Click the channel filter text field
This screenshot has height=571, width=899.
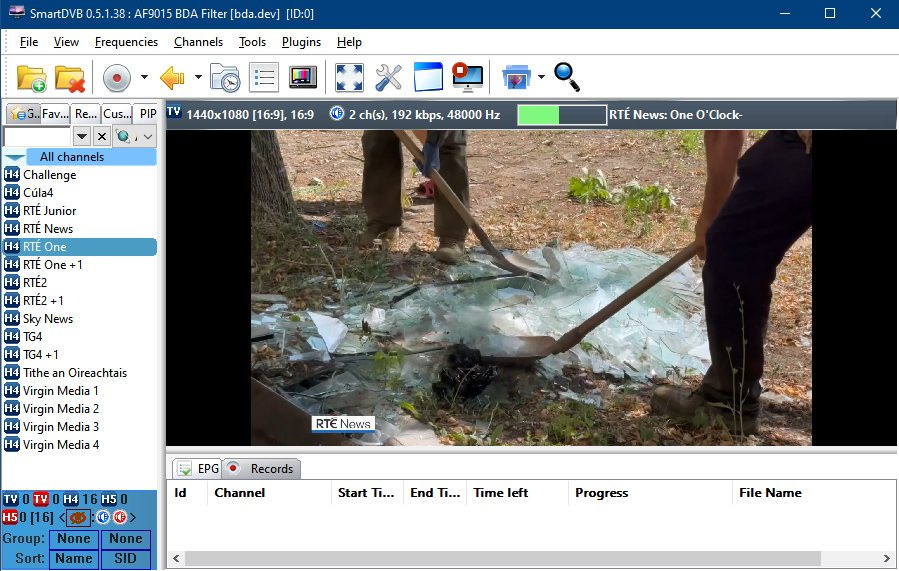coord(37,136)
